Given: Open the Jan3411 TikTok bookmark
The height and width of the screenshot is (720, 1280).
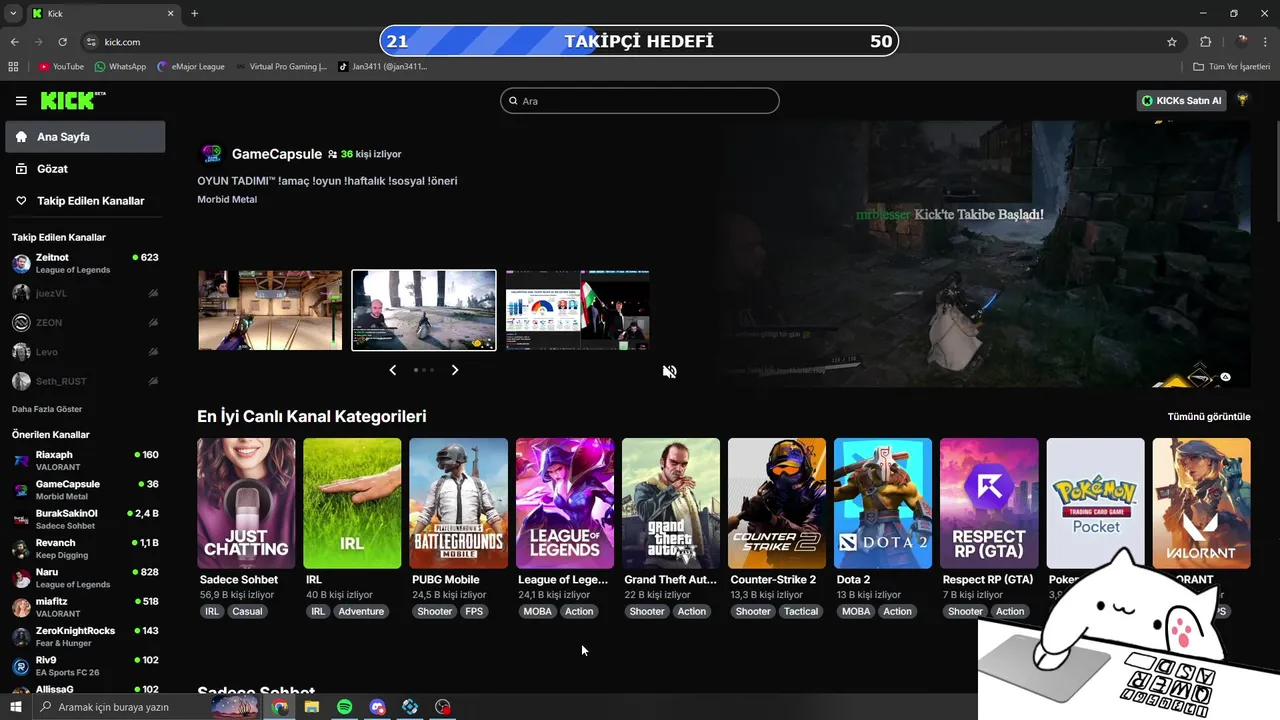Looking at the screenshot, I should coord(383,67).
